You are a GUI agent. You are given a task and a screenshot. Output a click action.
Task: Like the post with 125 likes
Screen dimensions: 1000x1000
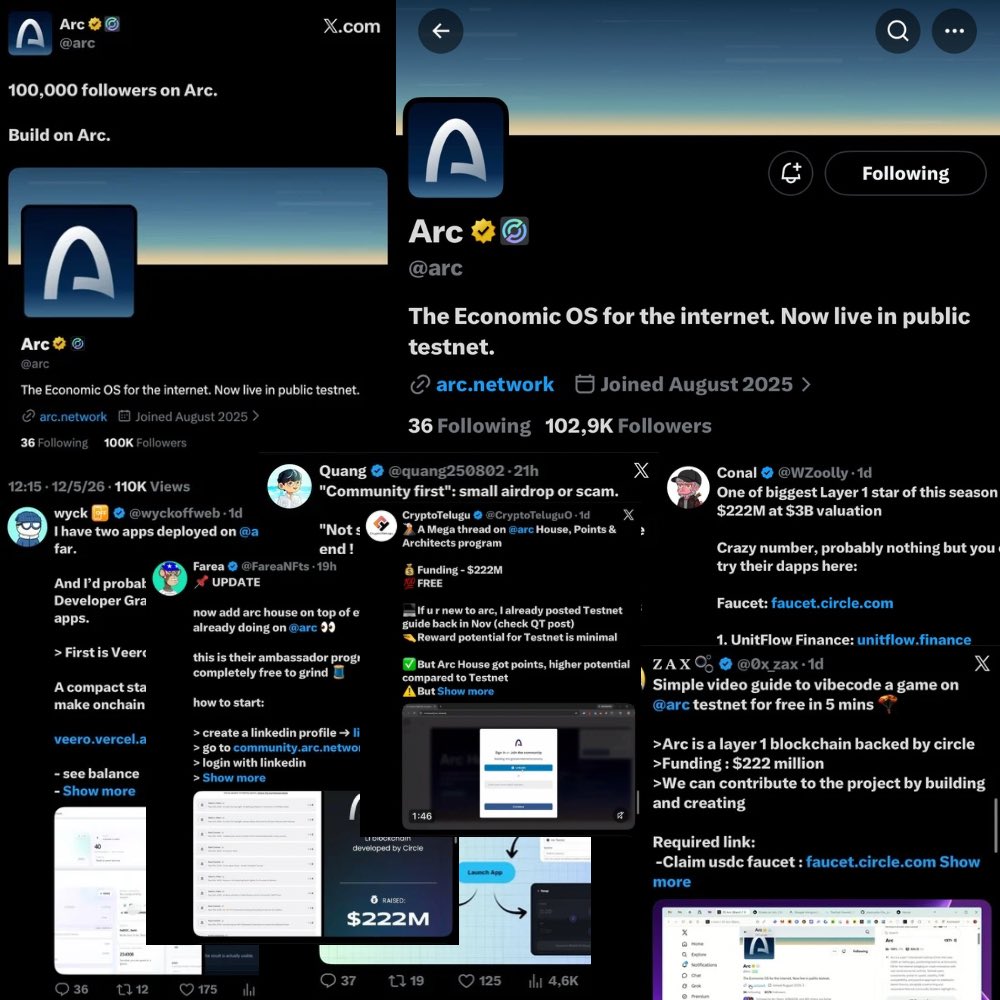tap(466, 980)
